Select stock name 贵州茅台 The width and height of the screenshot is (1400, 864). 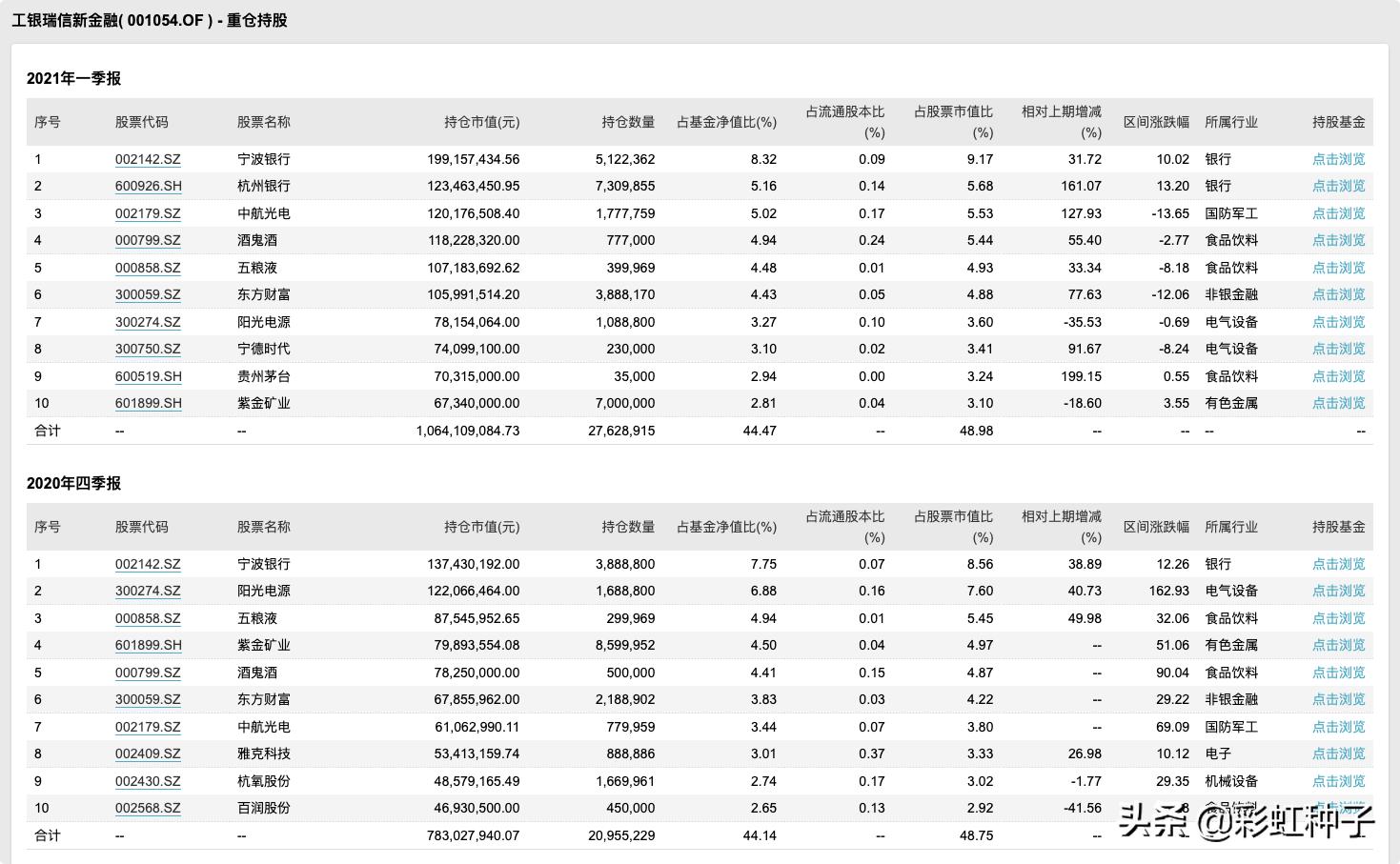point(264,376)
